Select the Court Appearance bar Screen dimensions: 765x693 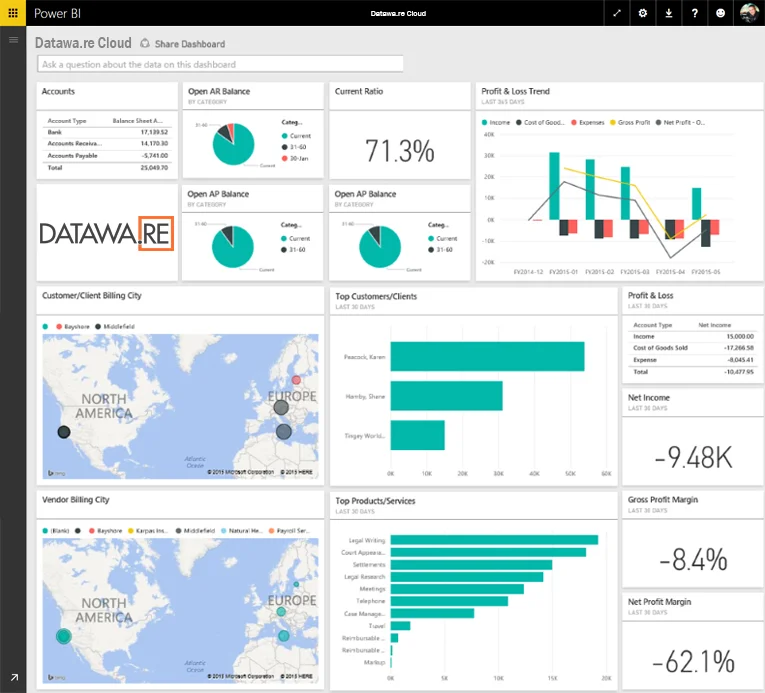tap(488, 552)
